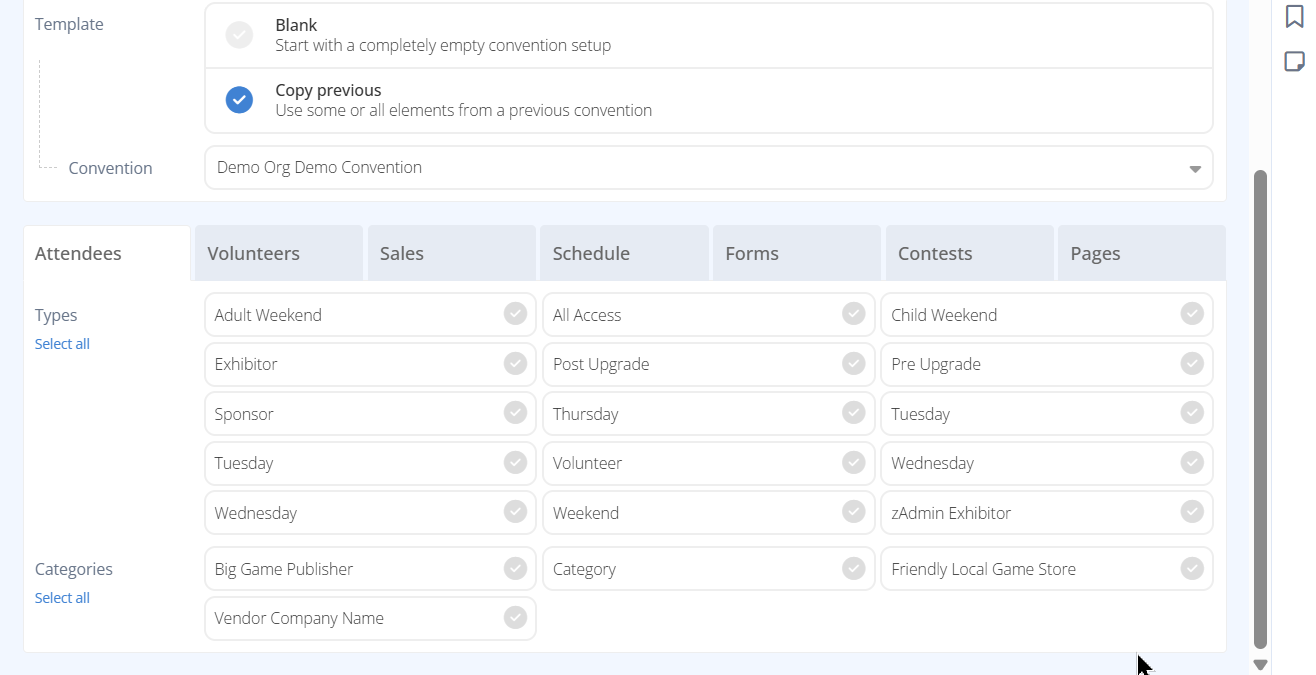This screenshot has height=675, width=1316.
Task: Toggle the checkmark on Adult Weekend
Action: click(515, 314)
